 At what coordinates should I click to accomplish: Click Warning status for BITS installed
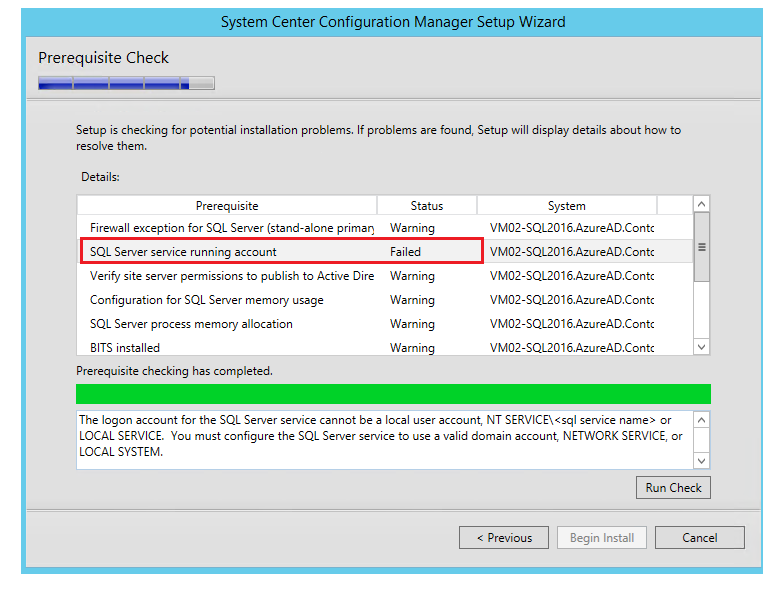tap(412, 348)
